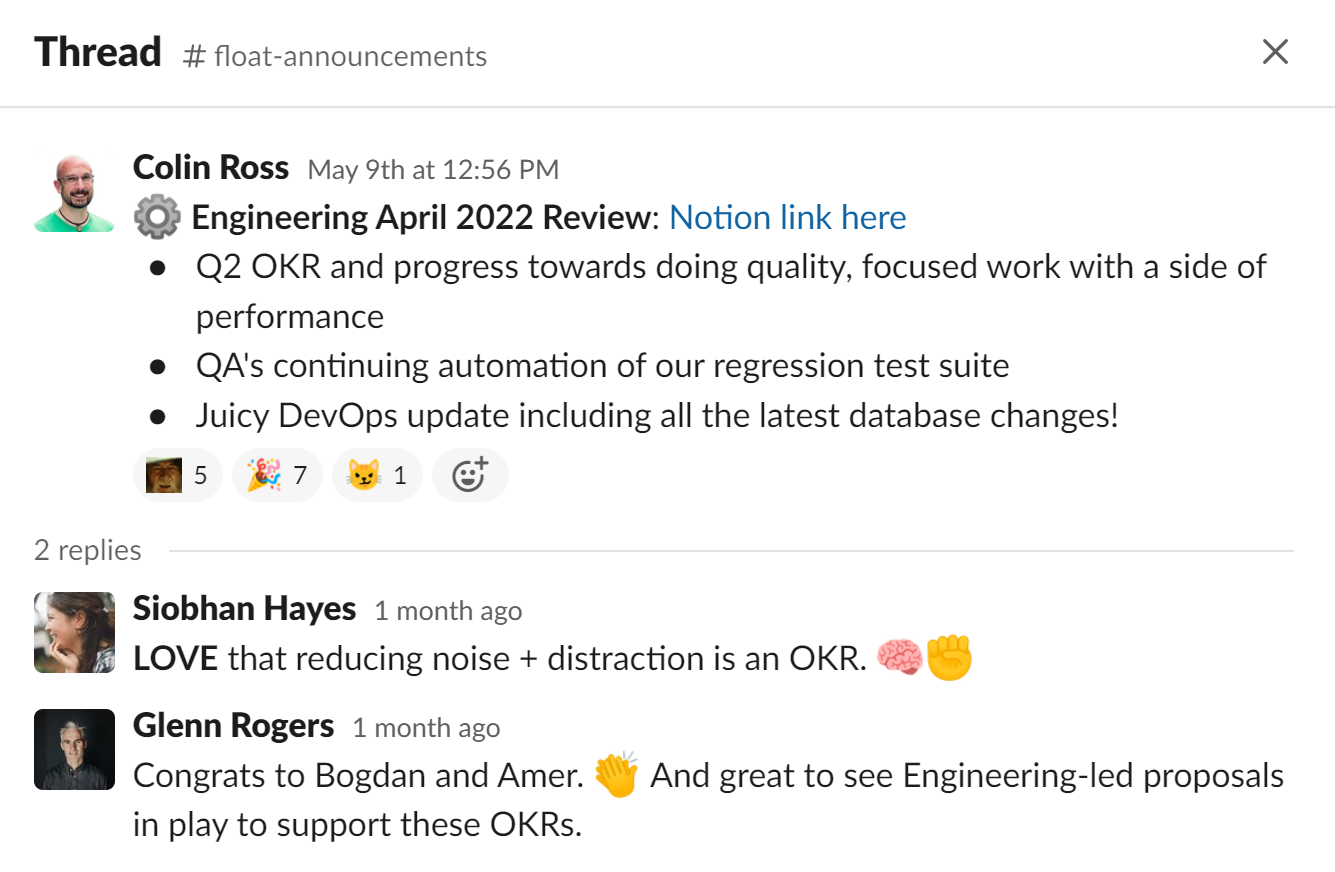This screenshot has width=1335, height=872.
Task: Click Siobhan Hayes's avatar picture
Action: (74, 632)
